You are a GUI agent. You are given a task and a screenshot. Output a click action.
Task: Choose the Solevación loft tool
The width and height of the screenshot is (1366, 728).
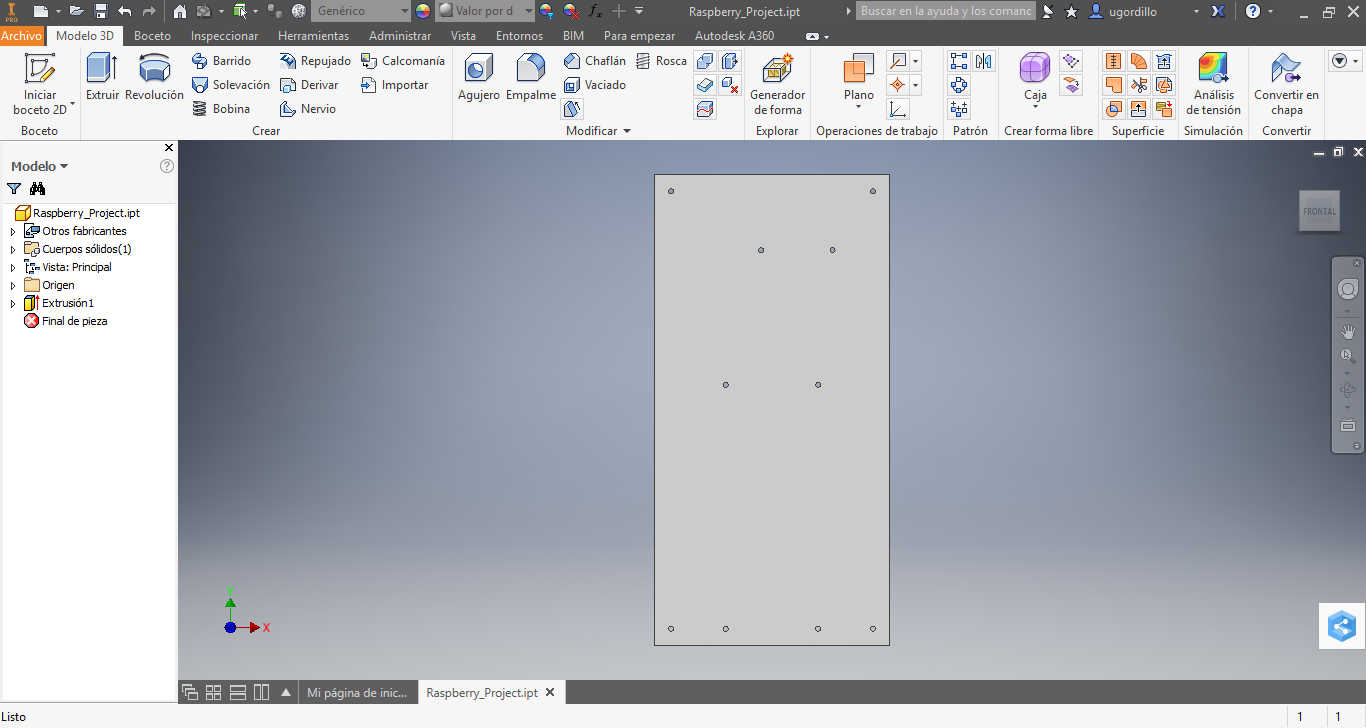(230, 85)
